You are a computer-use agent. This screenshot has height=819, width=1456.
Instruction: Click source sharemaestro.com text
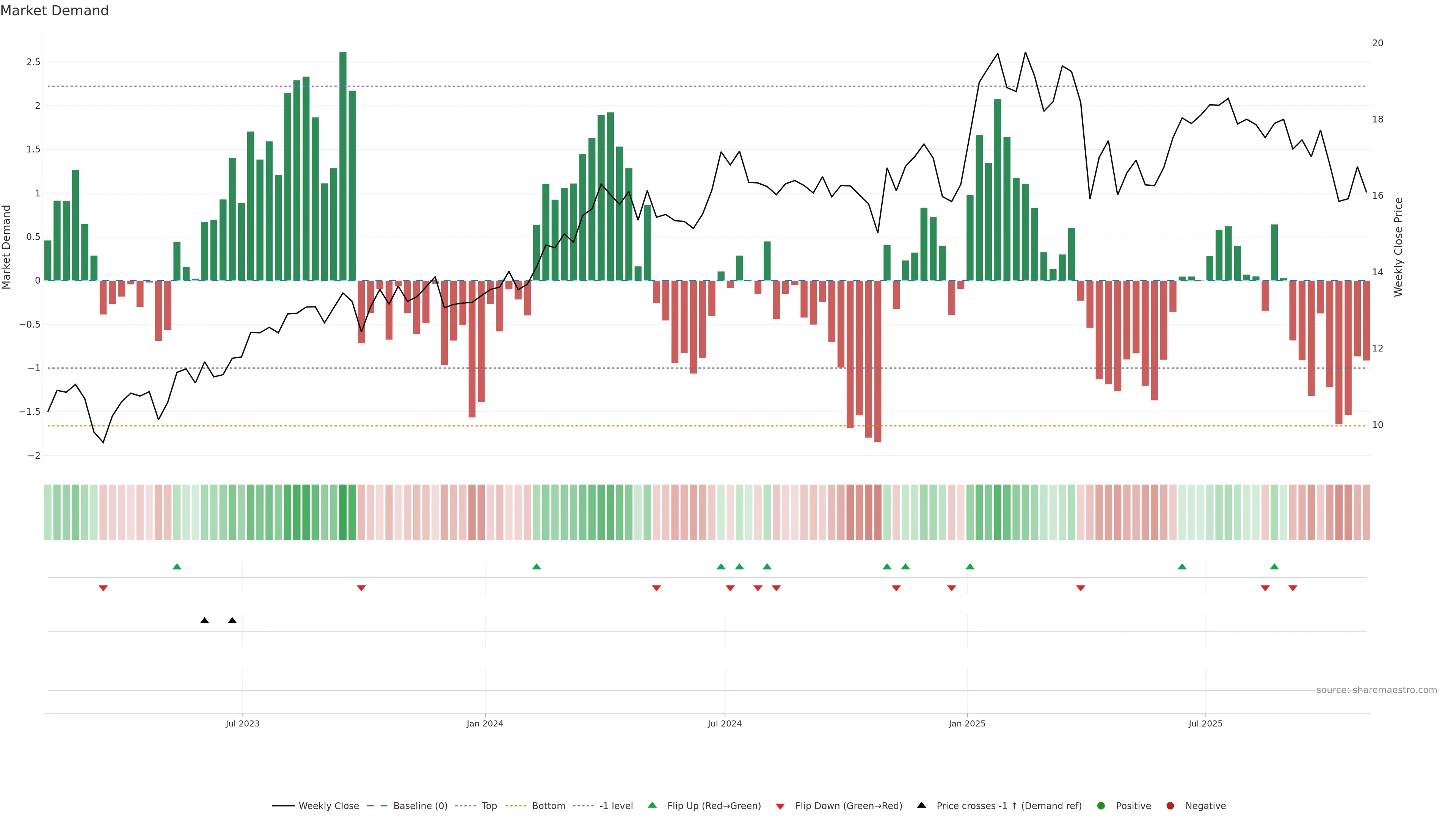click(1376, 690)
